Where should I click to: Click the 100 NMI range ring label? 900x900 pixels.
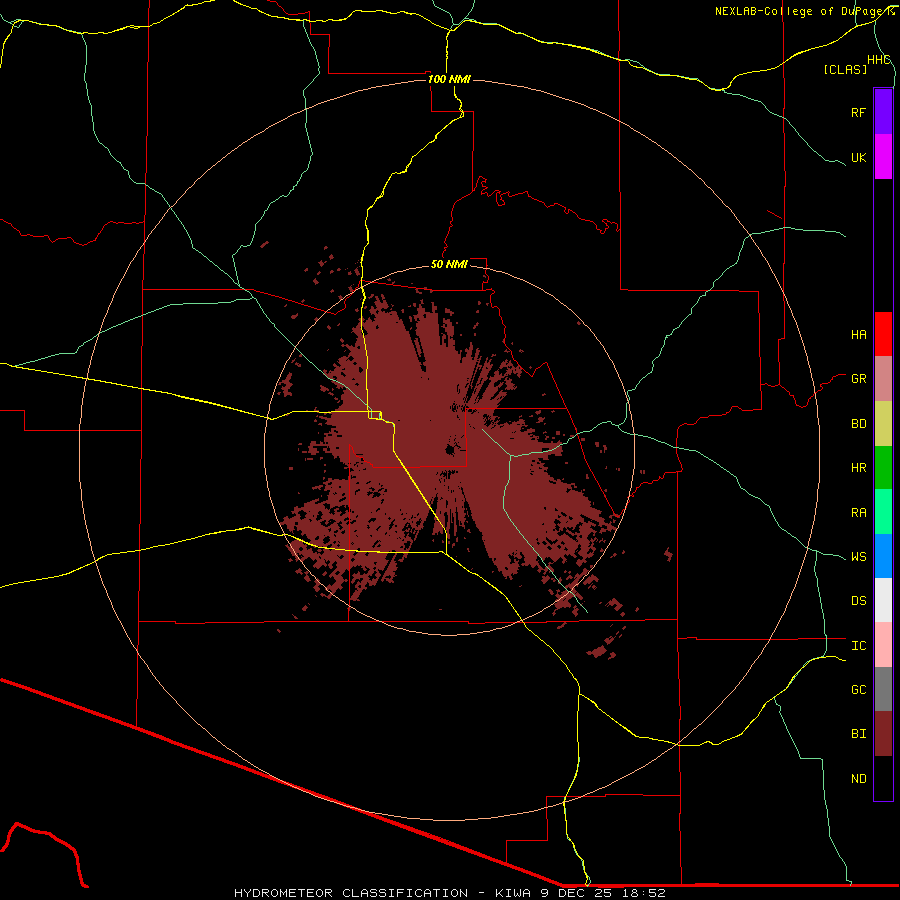coord(449,79)
